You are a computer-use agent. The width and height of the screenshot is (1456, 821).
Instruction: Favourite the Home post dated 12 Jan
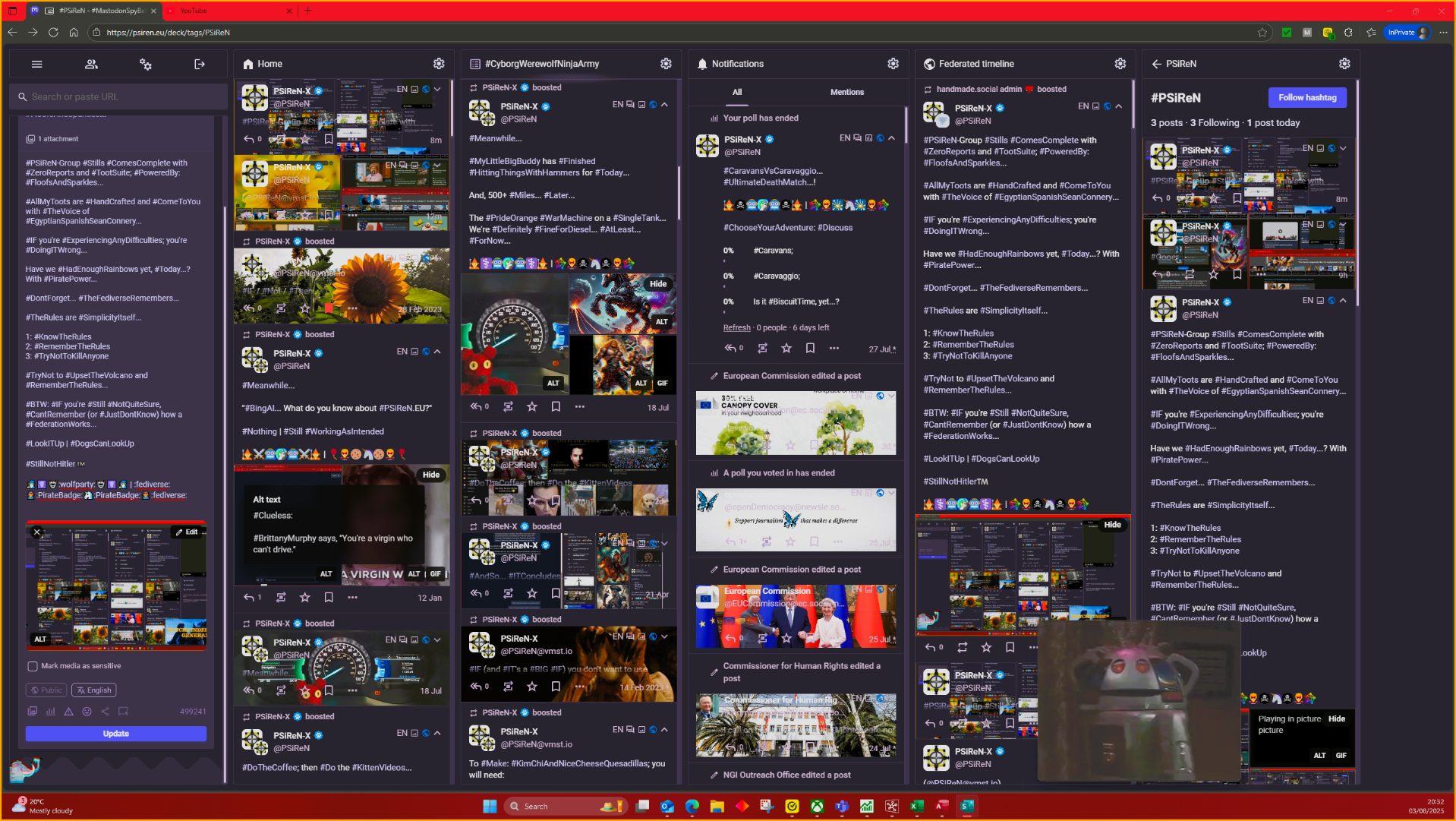click(x=304, y=598)
